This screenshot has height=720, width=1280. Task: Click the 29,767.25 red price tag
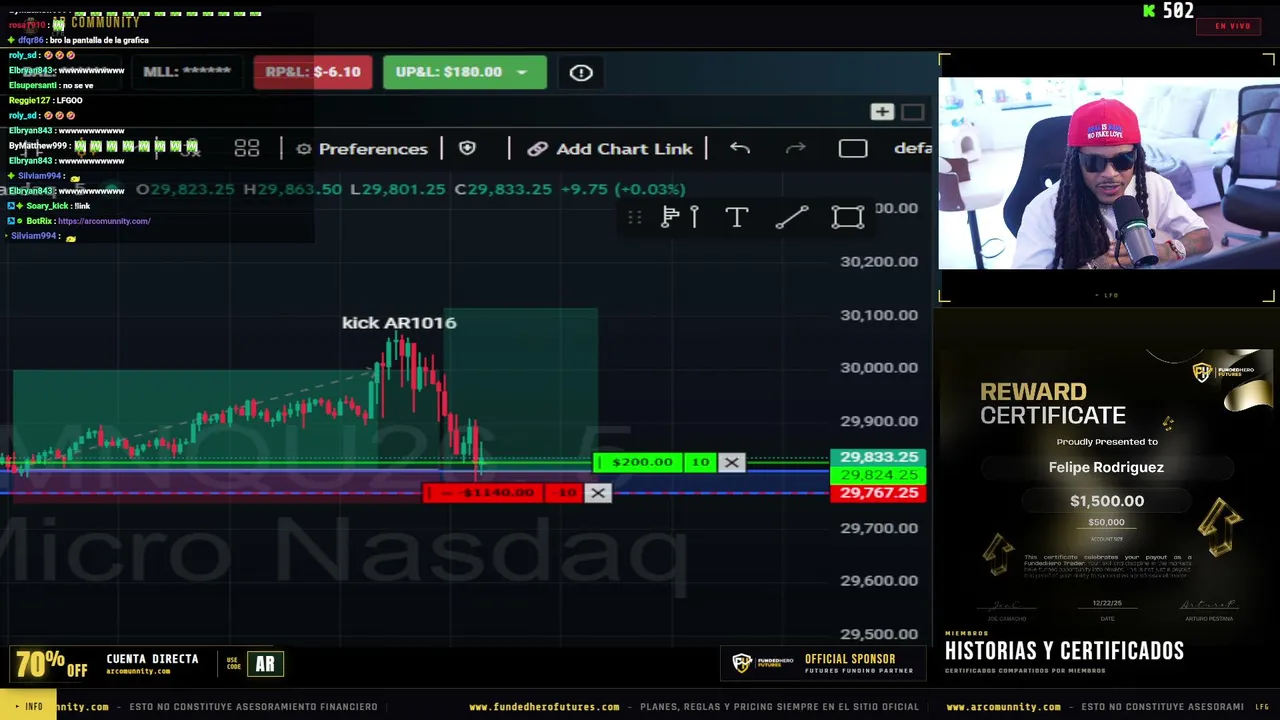tap(878, 493)
